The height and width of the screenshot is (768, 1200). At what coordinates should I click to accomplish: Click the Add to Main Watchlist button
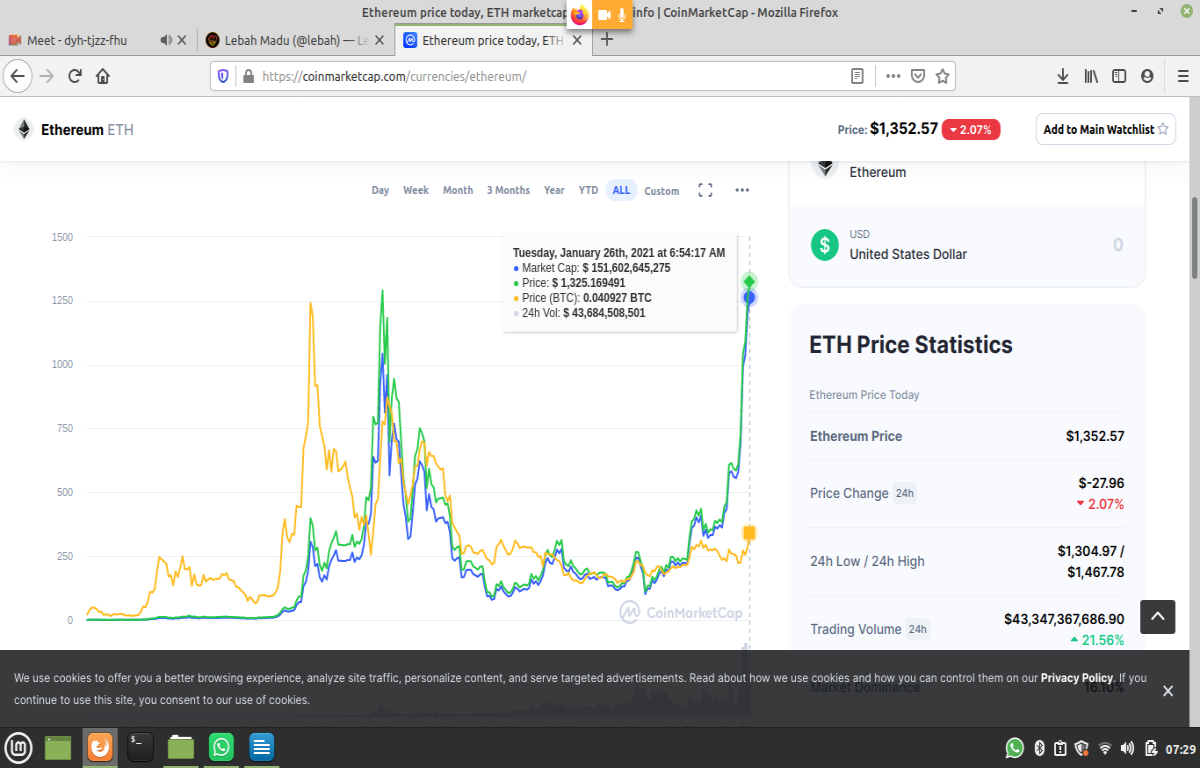pos(1106,129)
